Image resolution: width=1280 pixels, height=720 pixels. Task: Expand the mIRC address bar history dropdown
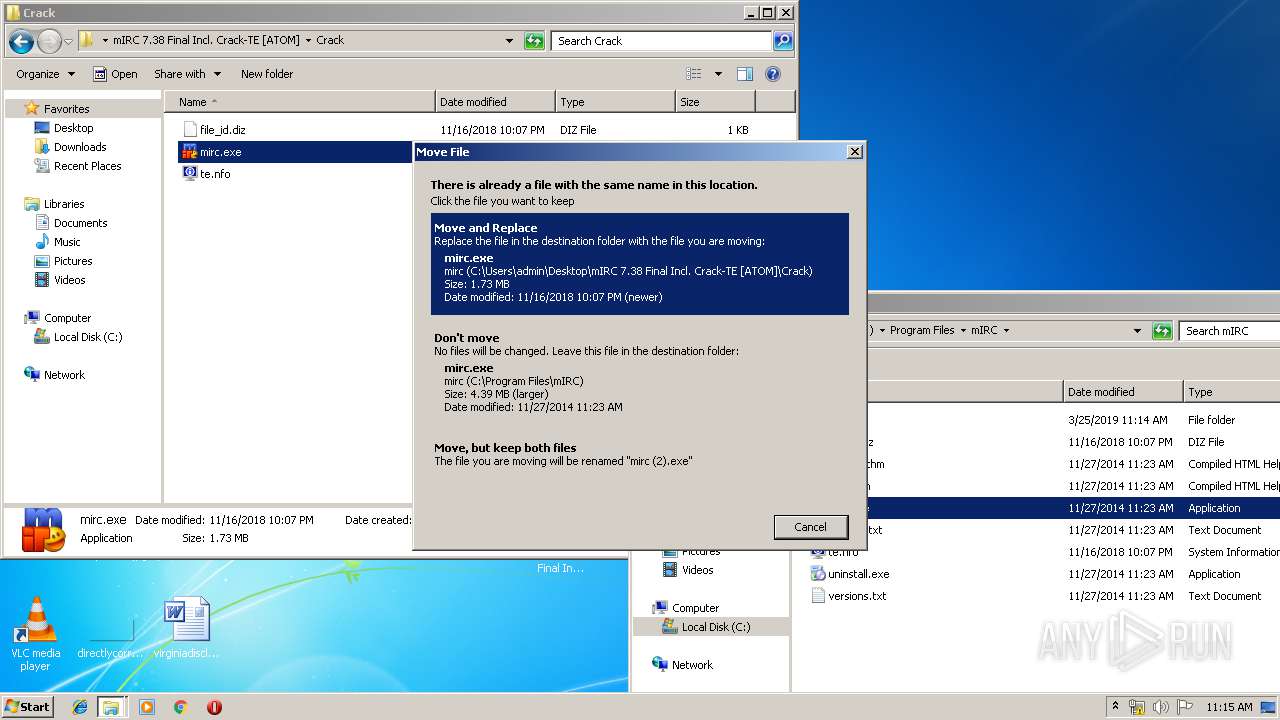click(1137, 331)
